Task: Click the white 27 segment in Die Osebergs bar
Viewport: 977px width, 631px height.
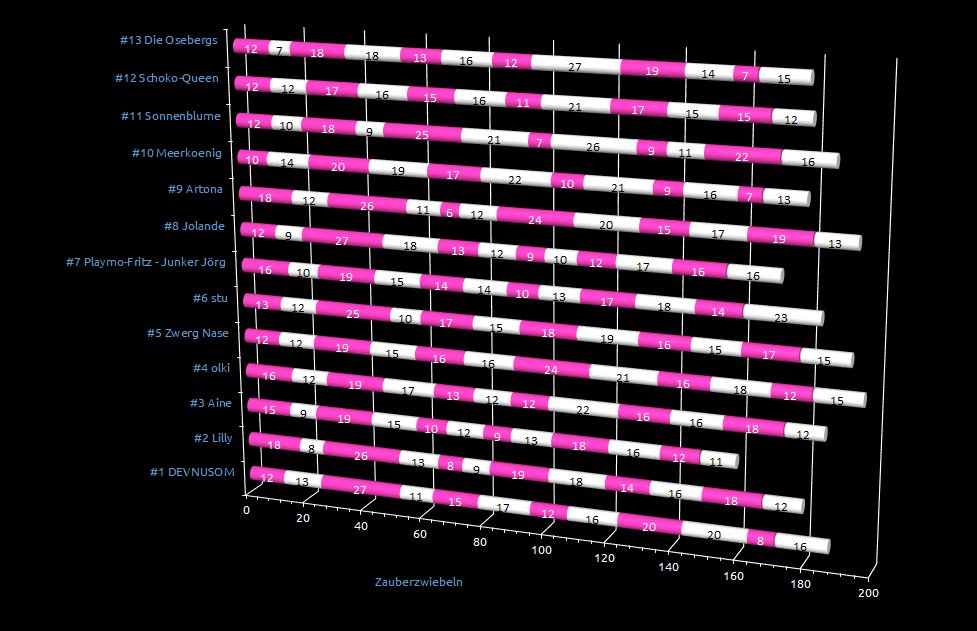Action: 574,68
